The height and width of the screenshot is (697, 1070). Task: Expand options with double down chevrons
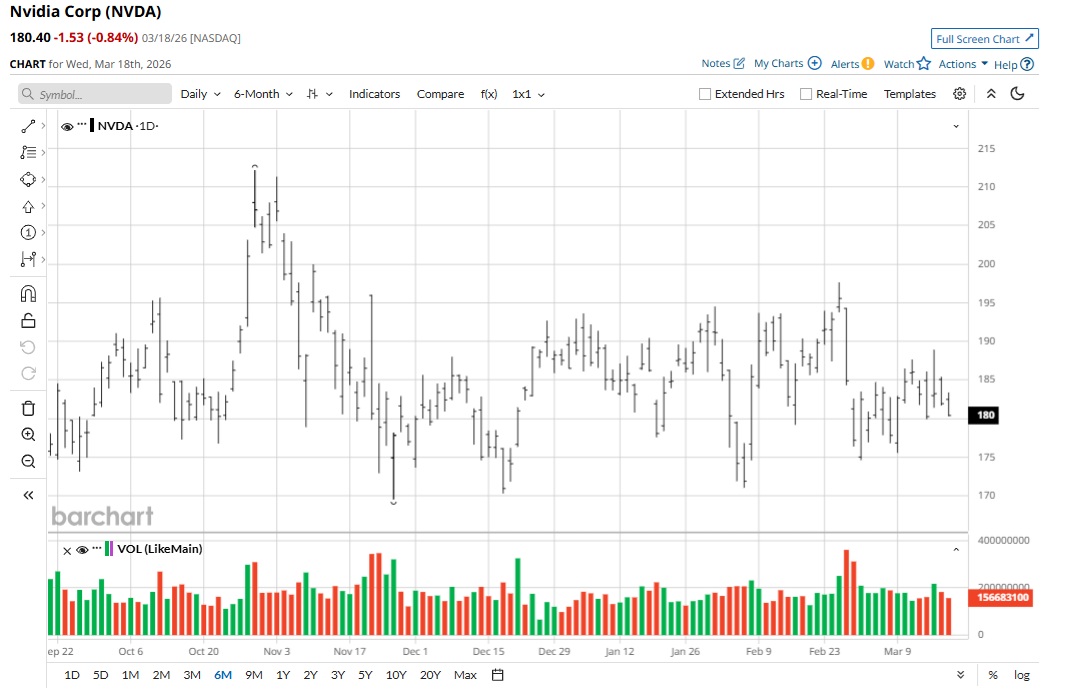[x=960, y=675]
